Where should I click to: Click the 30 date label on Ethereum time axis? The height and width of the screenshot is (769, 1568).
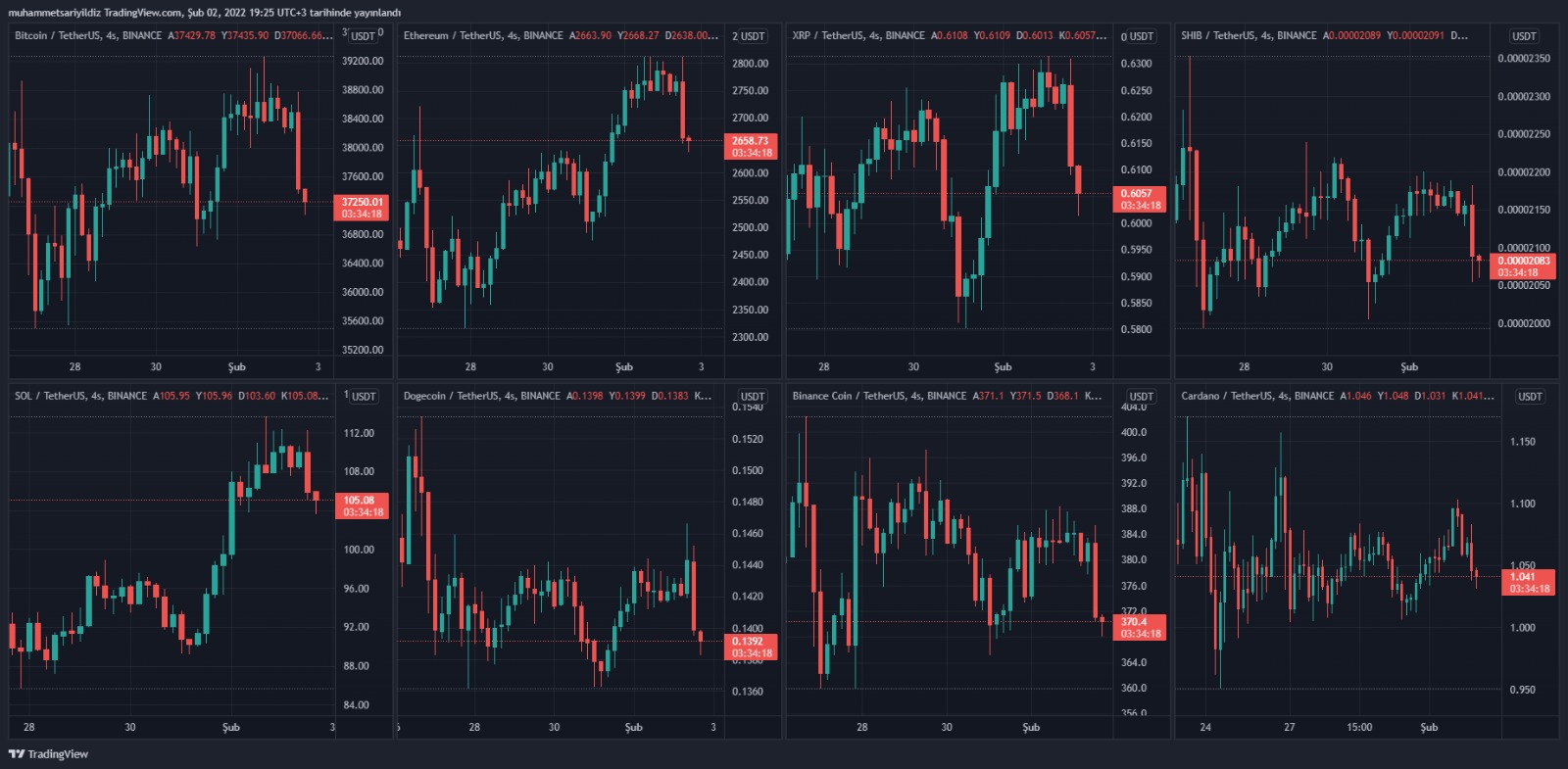click(x=548, y=367)
